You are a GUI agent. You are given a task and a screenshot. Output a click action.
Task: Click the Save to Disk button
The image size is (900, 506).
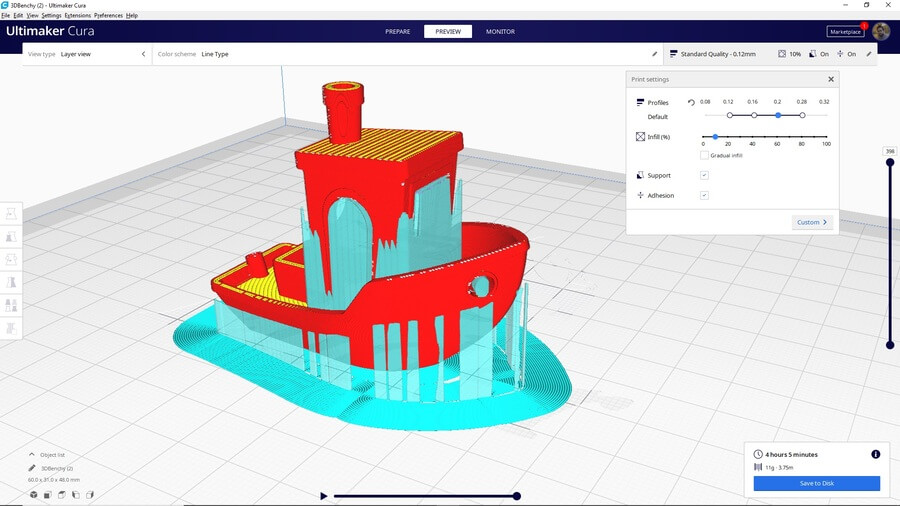click(816, 484)
